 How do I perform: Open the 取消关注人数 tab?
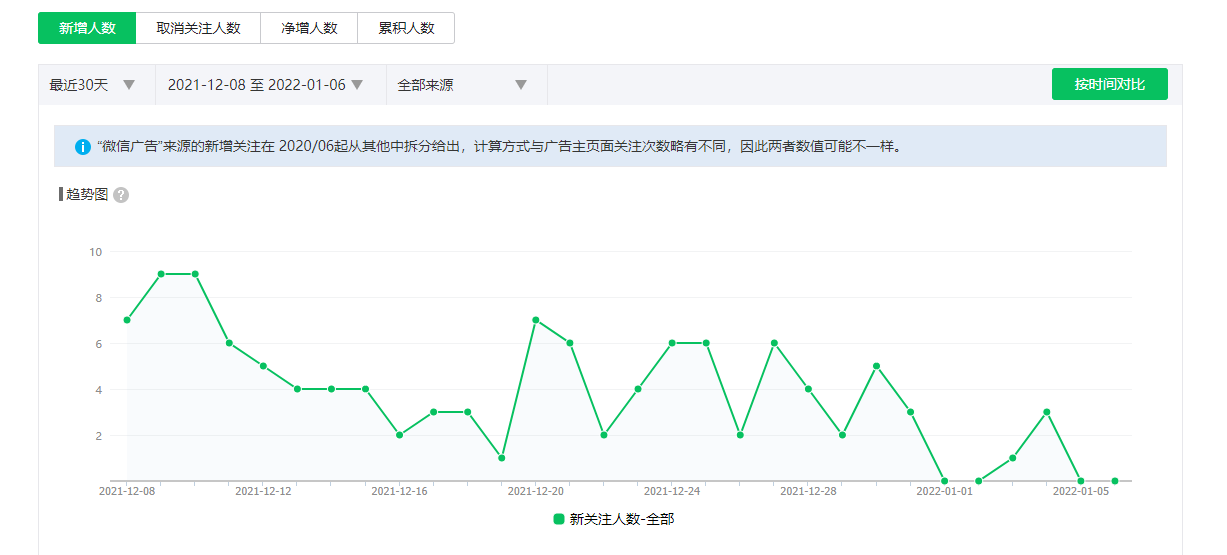pos(198,28)
